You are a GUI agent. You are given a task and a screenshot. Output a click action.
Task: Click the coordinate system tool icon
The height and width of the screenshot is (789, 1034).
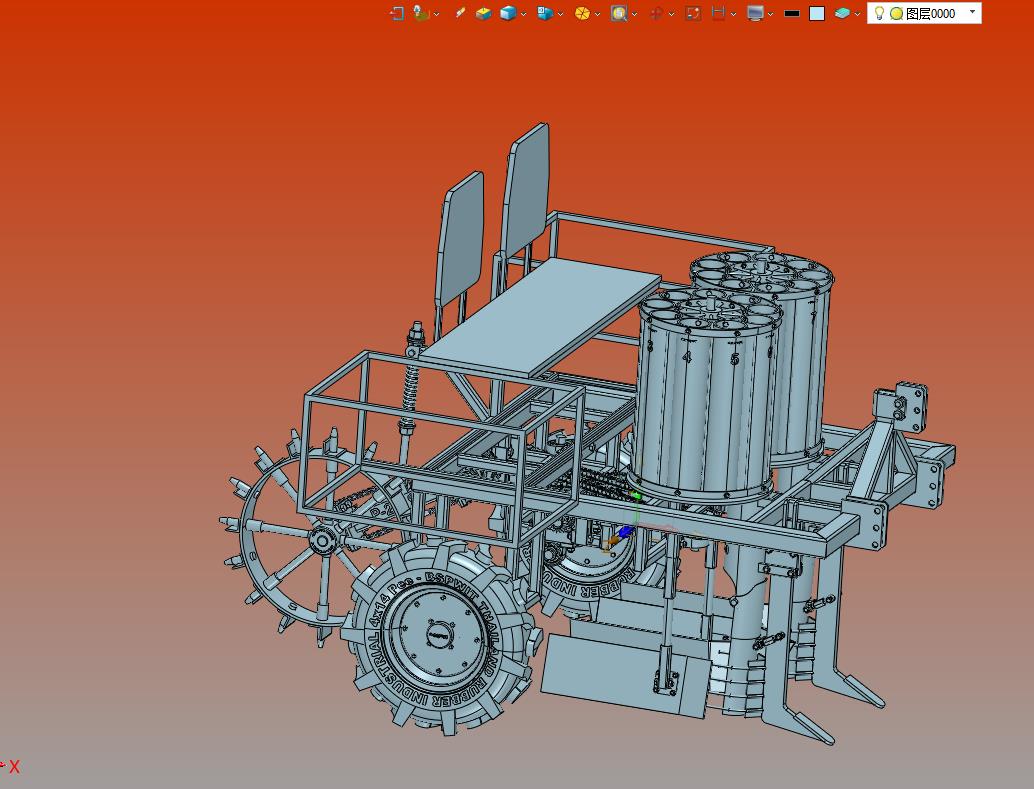[x=421, y=13]
